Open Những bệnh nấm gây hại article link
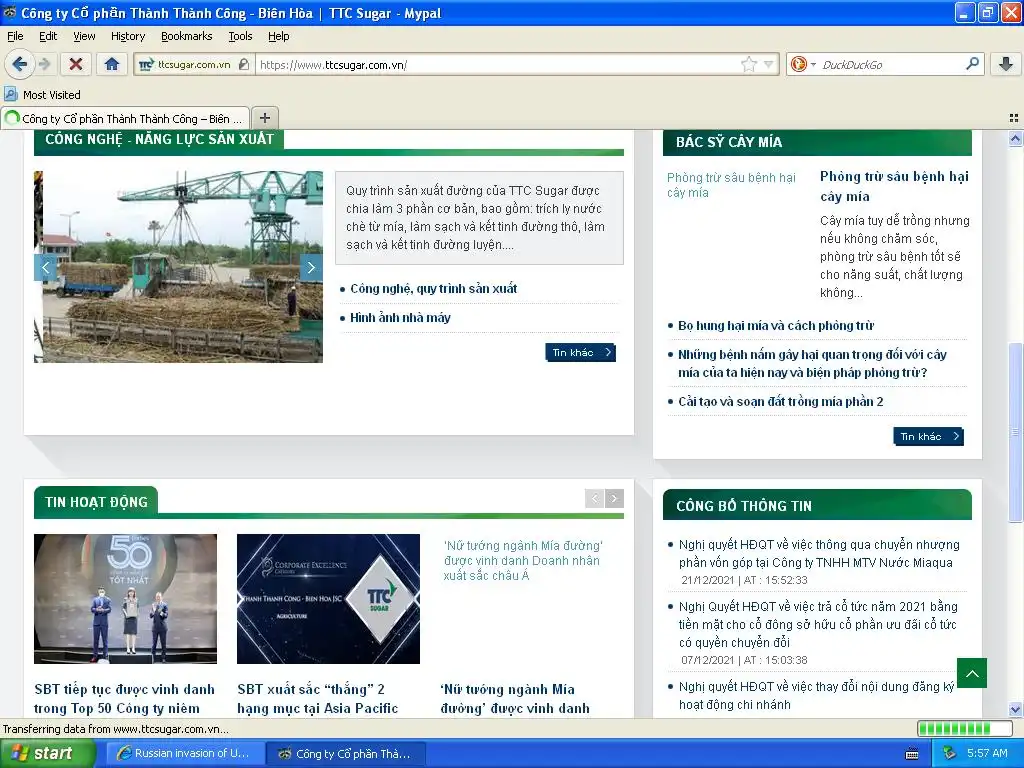 812,364
